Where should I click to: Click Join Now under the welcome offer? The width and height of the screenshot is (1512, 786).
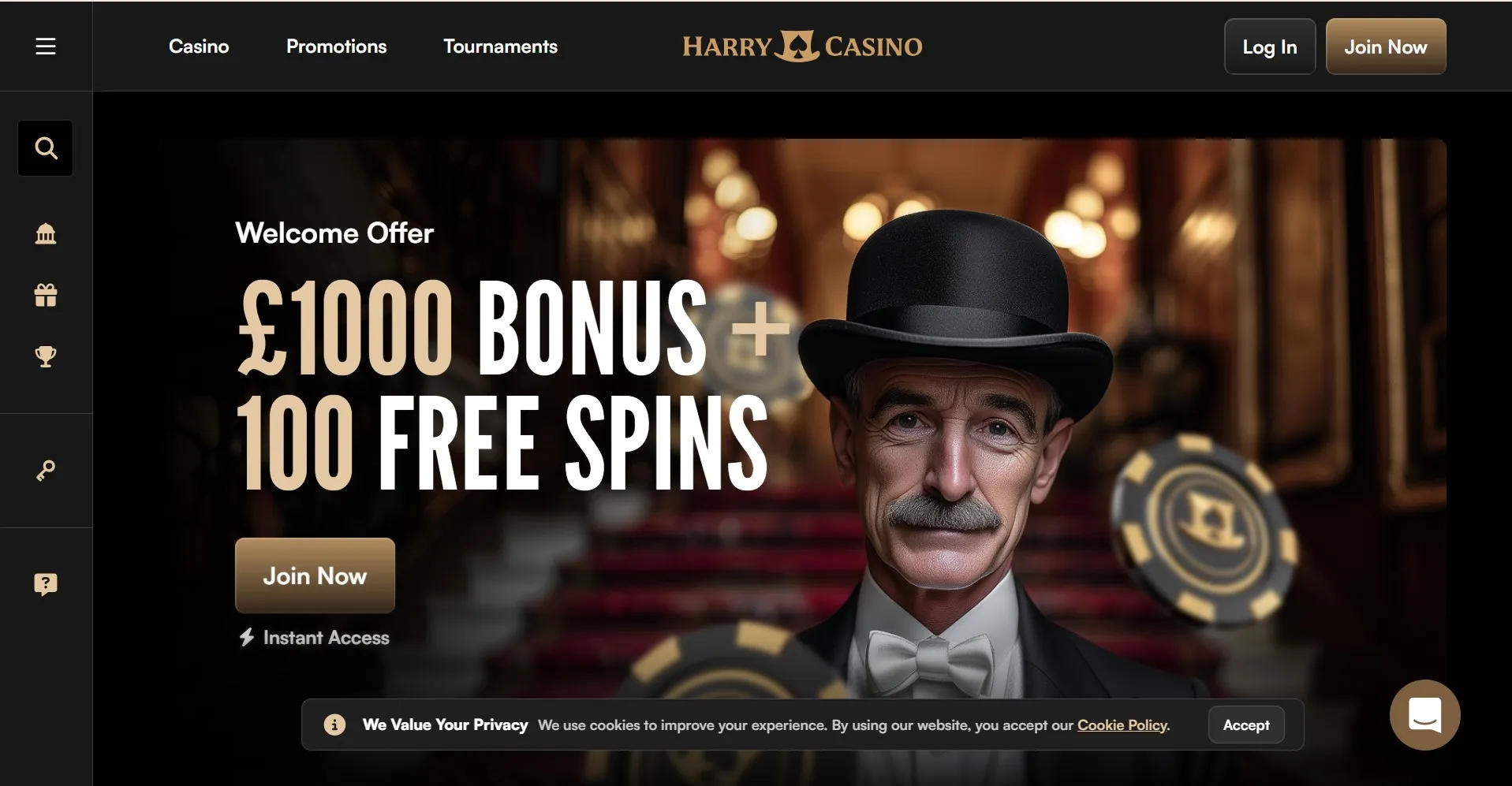(x=315, y=576)
